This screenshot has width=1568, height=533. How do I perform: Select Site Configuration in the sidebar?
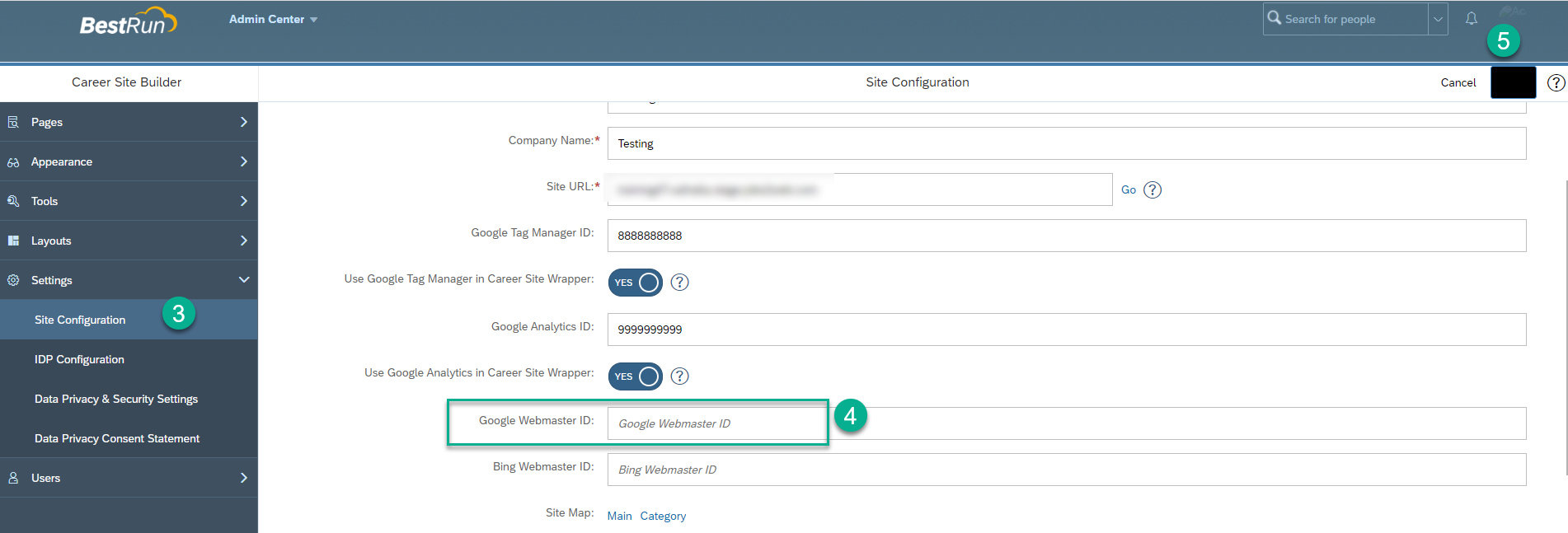tap(129, 320)
